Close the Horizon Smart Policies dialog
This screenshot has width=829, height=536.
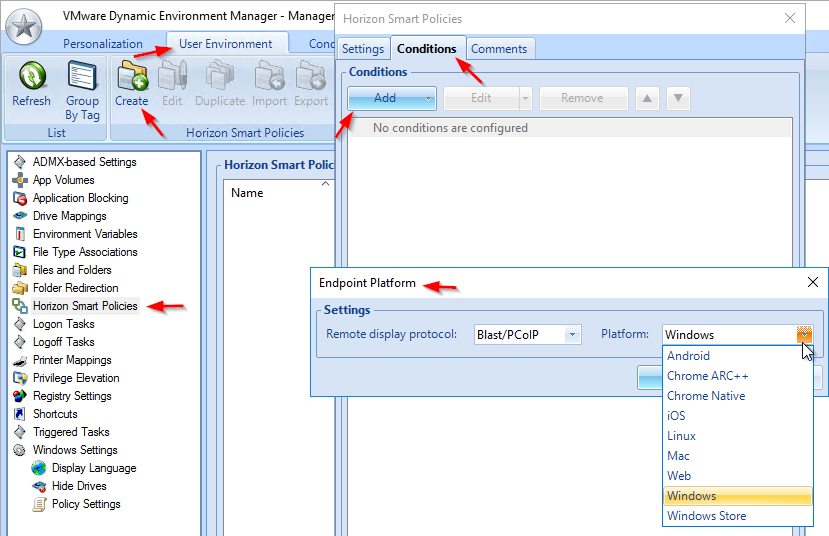tap(790, 19)
